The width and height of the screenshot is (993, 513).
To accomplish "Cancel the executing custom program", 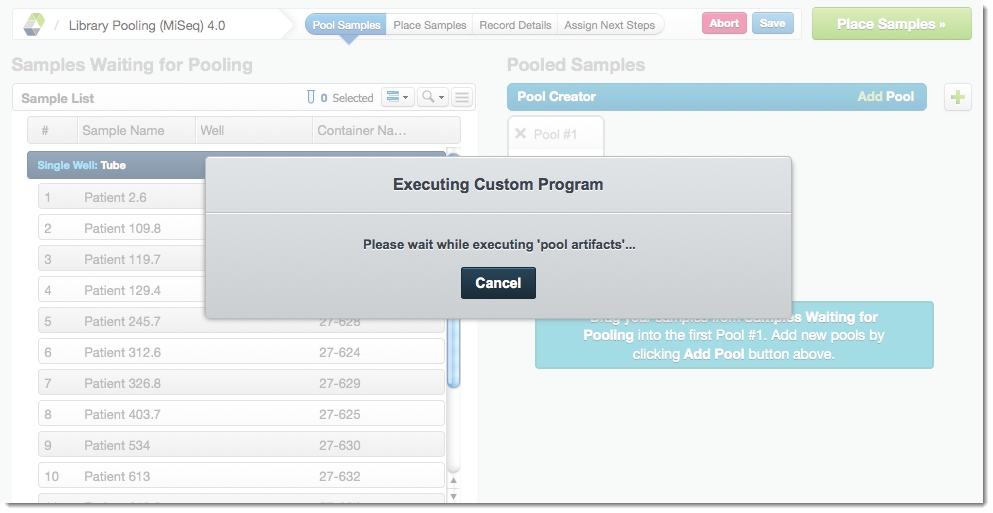I will pos(498,283).
